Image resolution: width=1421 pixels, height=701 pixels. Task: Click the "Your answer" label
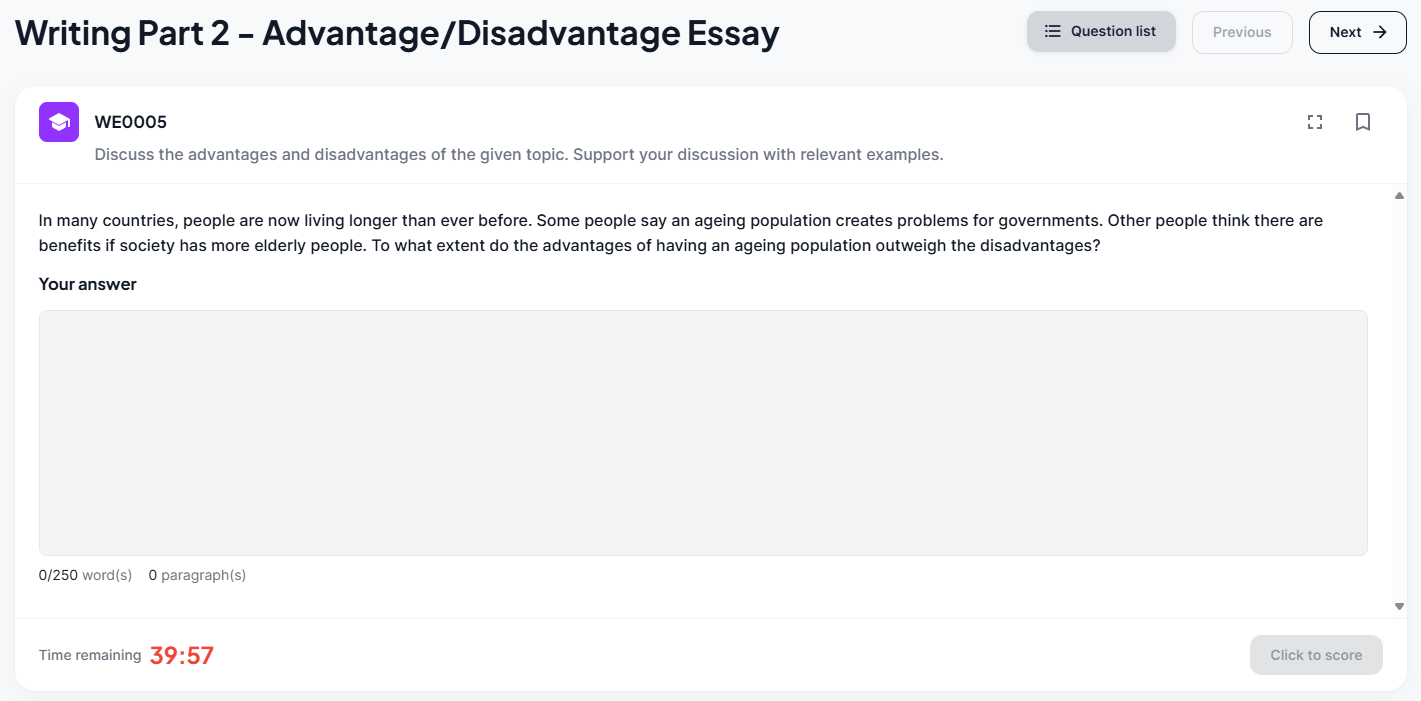pyautogui.click(x=88, y=284)
